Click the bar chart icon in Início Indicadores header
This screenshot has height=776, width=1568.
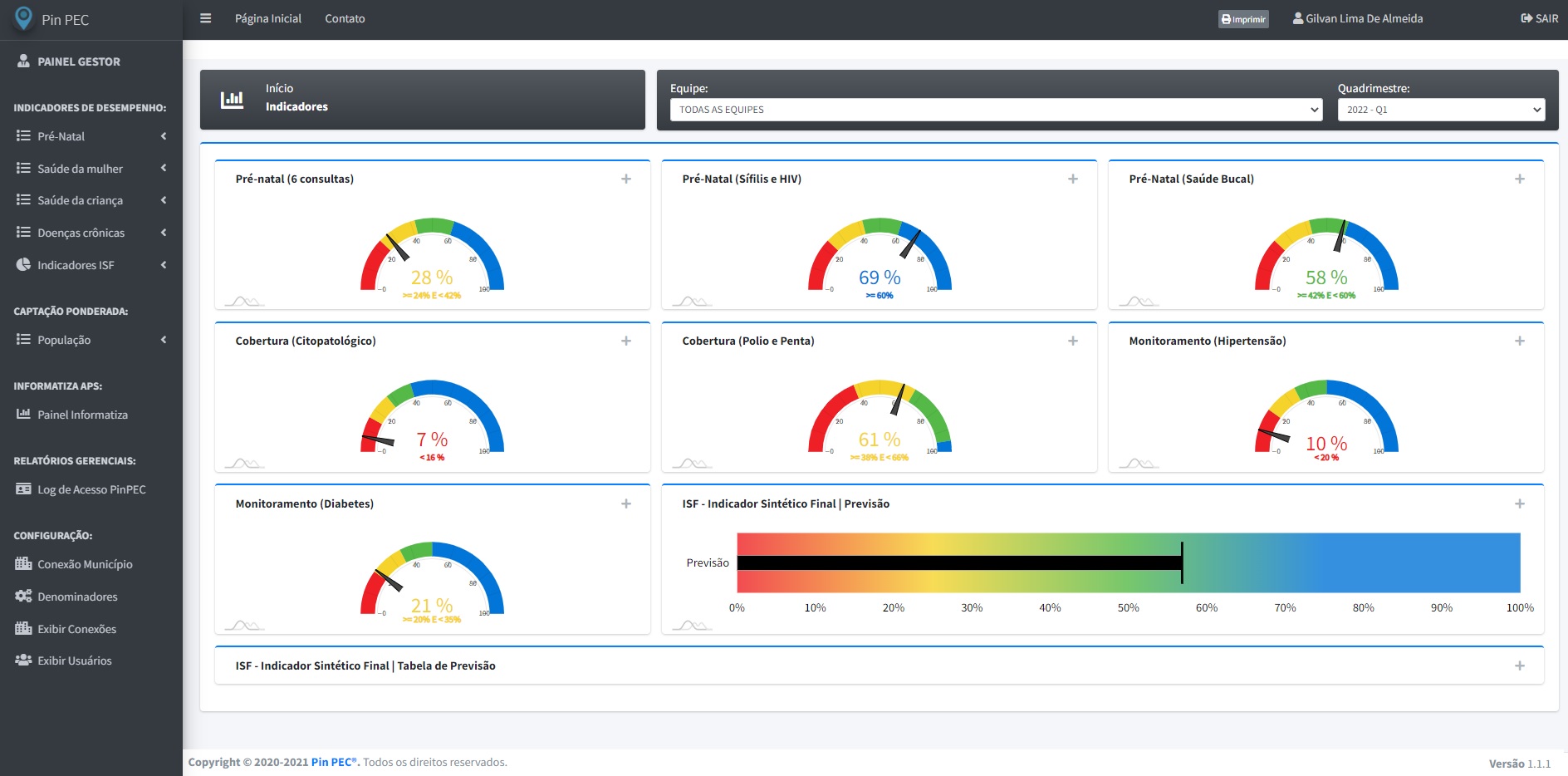pos(232,100)
